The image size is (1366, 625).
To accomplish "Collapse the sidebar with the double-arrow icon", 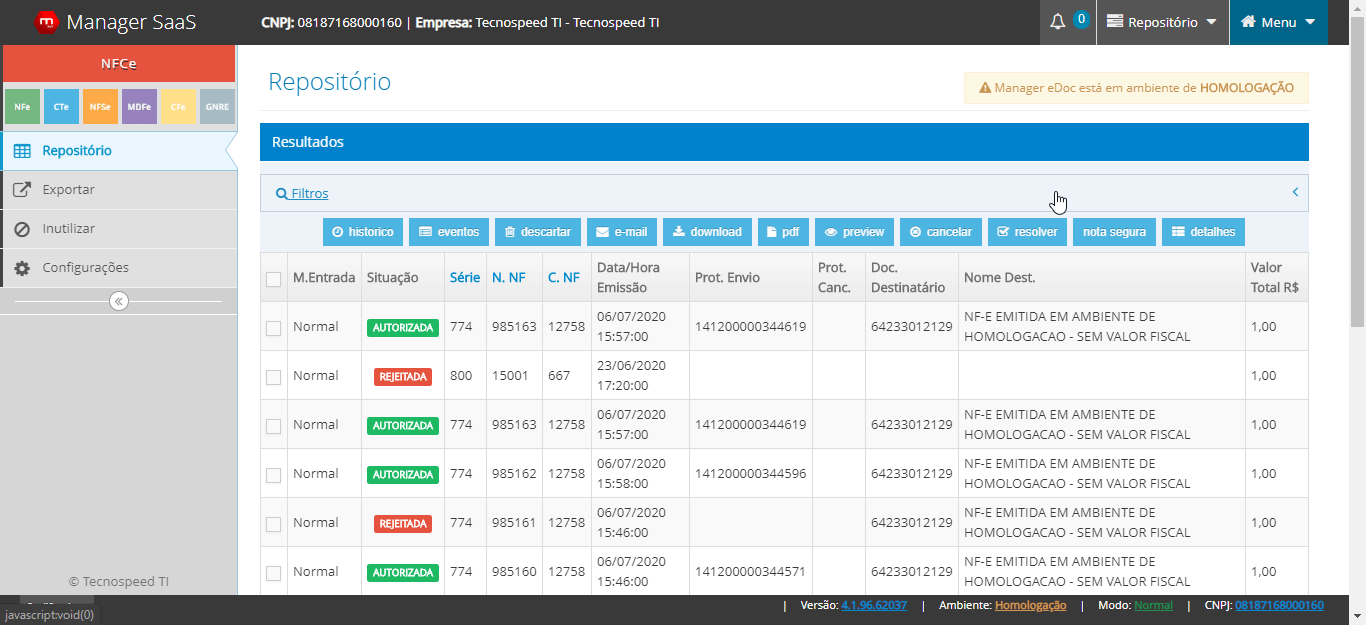I will click(x=119, y=301).
